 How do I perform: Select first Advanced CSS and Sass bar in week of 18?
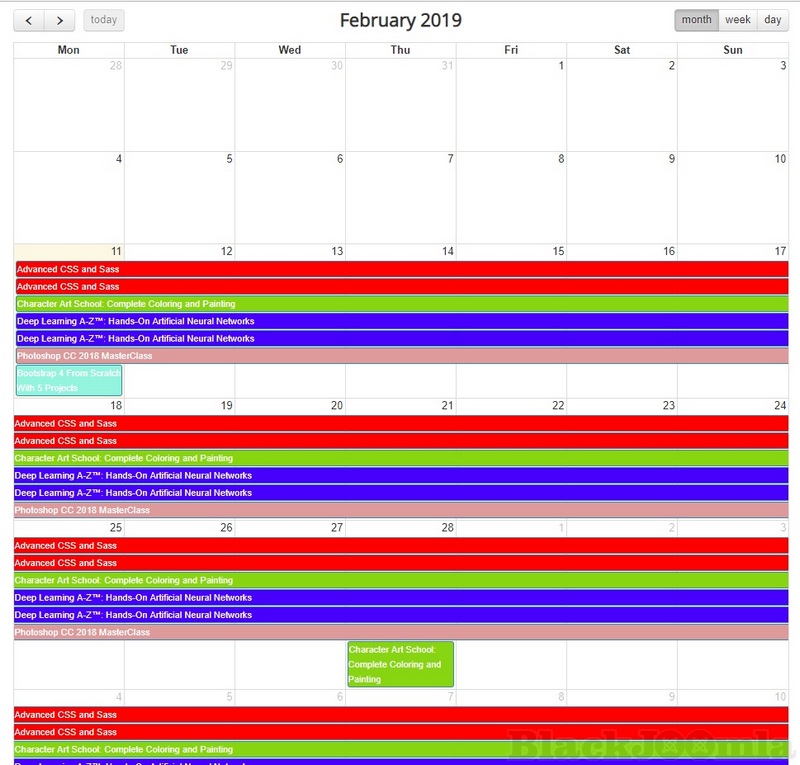point(400,424)
